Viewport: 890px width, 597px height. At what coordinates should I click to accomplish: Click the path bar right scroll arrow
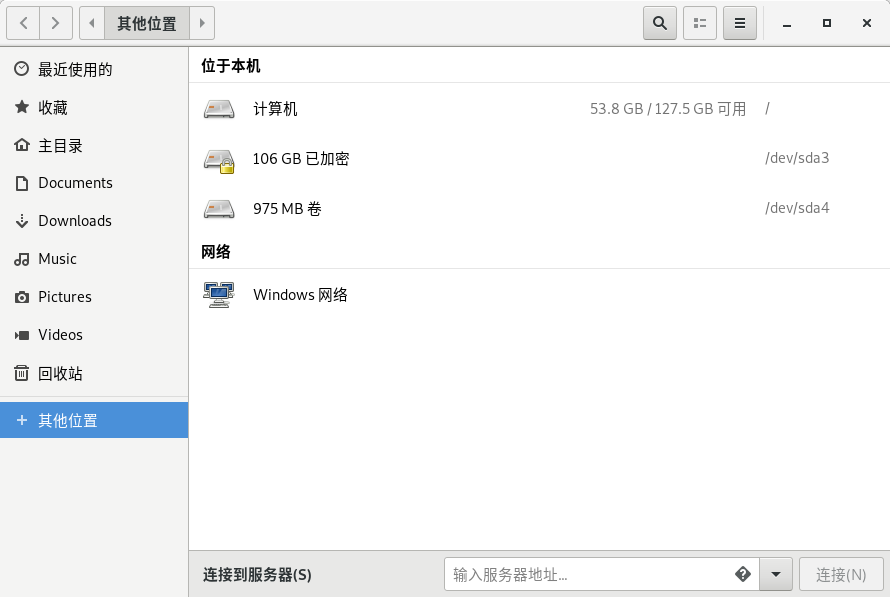202,23
